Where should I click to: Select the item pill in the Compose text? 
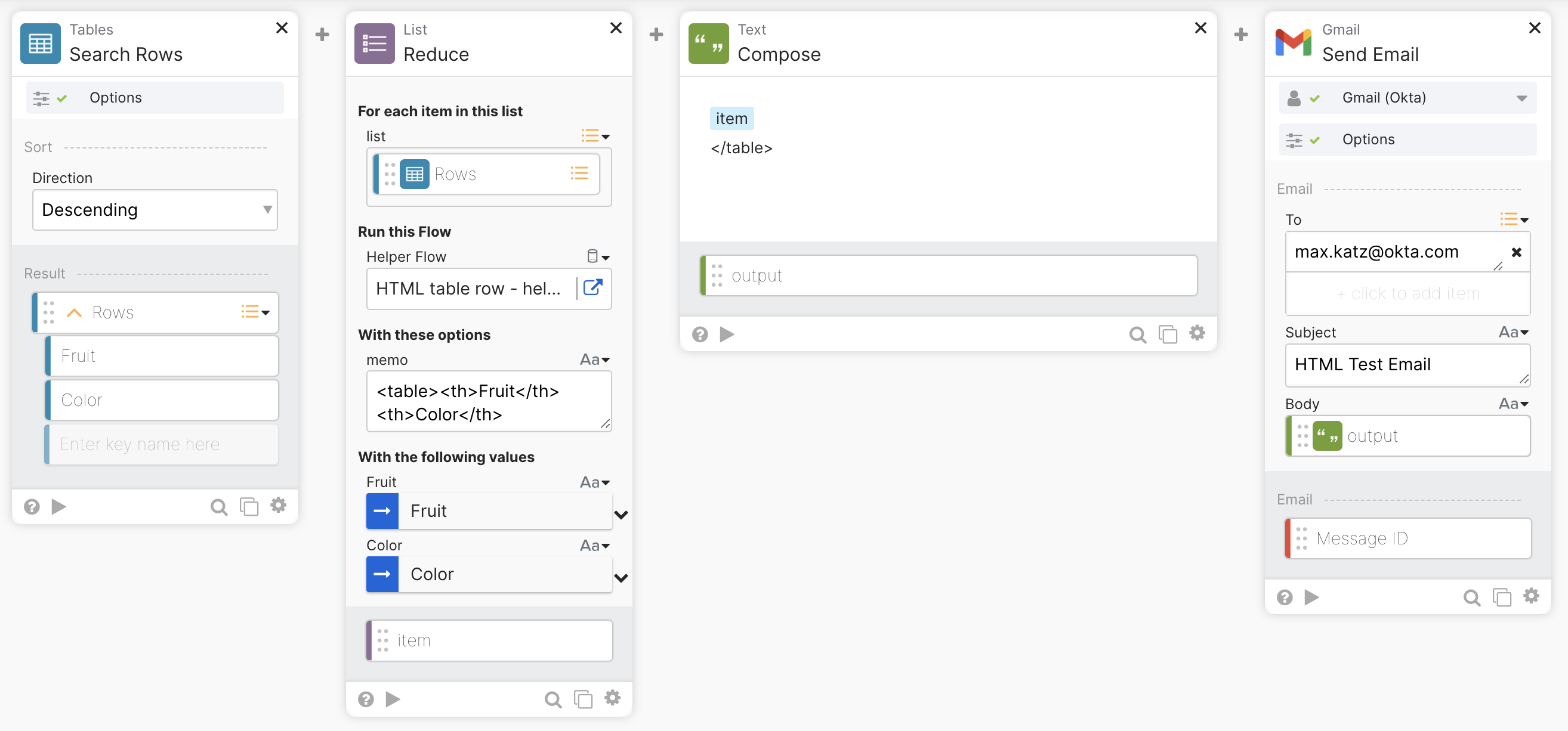[x=731, y=118]
